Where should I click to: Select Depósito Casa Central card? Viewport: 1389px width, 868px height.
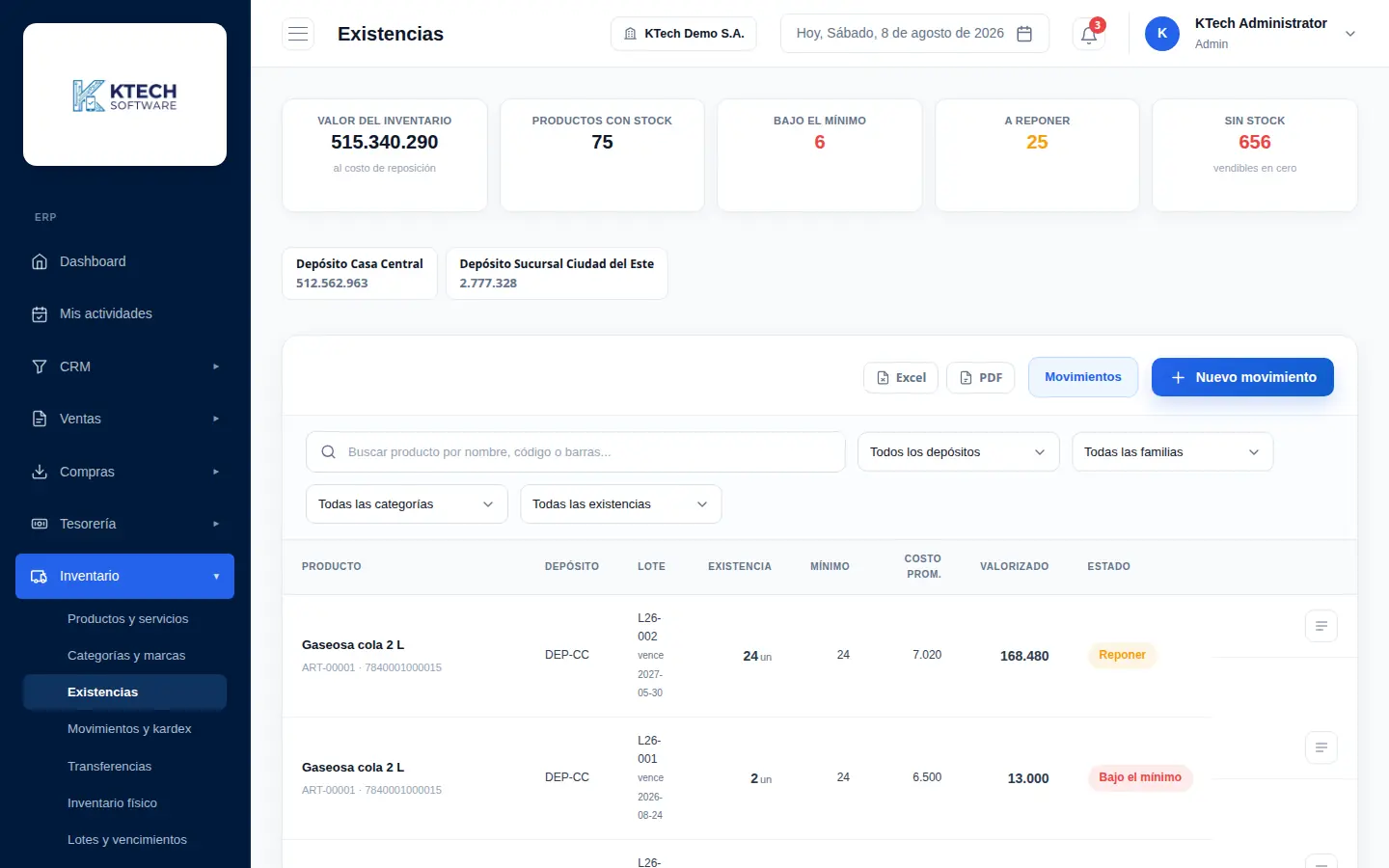[360, 273]
